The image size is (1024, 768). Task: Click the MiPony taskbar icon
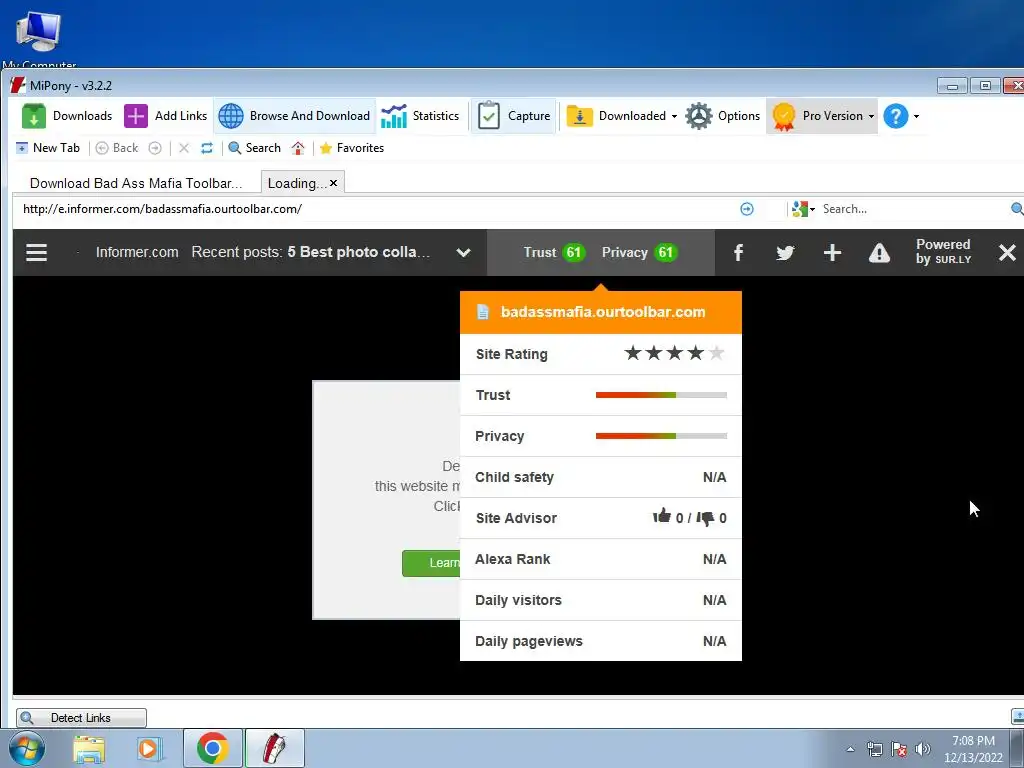coord(275,748)
